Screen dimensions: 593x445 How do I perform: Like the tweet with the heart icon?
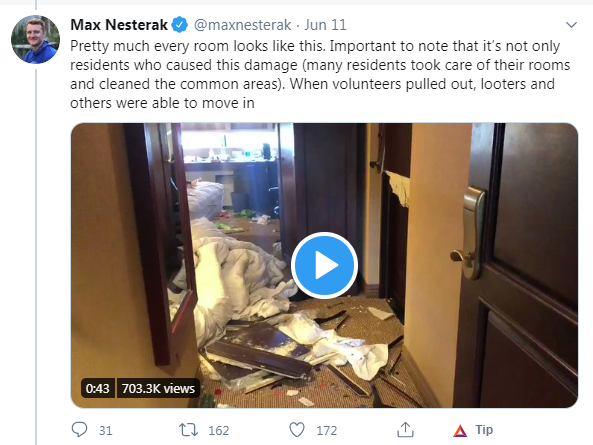297,430
